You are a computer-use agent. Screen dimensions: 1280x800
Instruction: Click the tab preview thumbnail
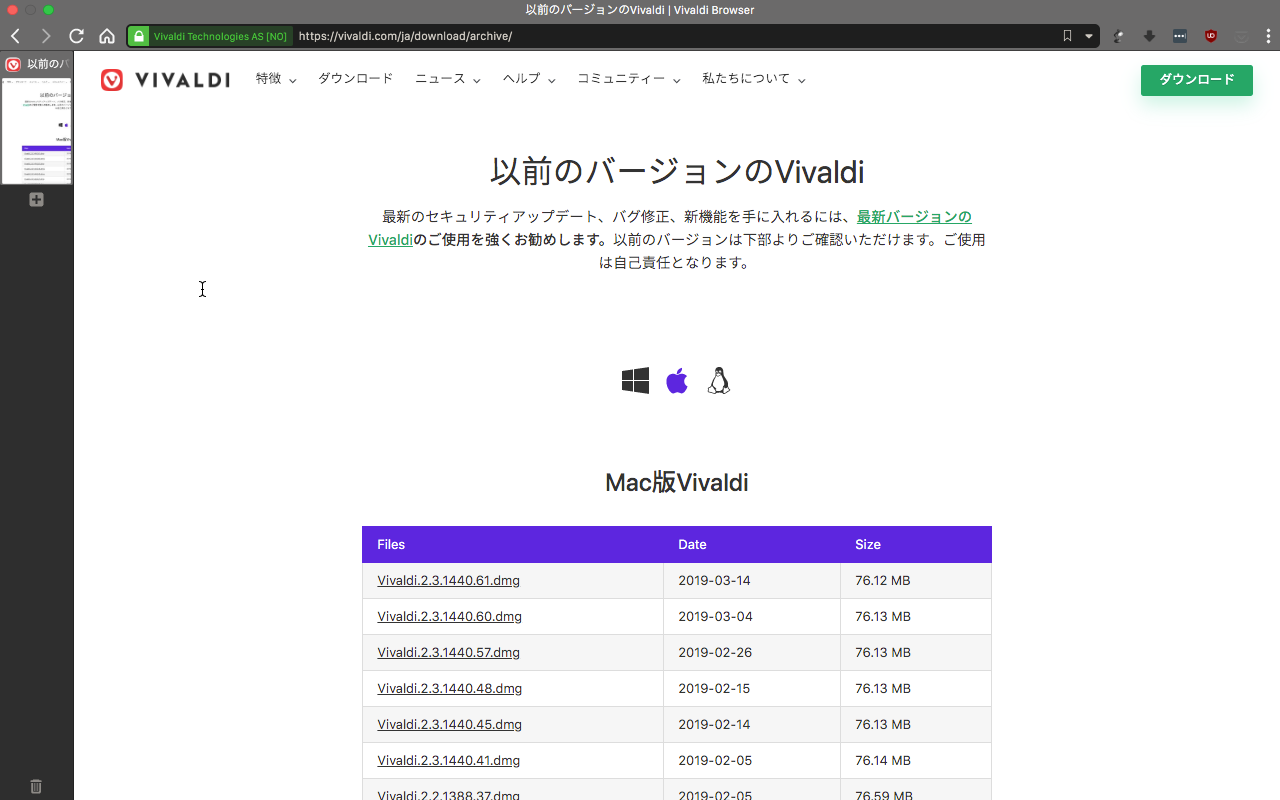click(x=37, y=130)
